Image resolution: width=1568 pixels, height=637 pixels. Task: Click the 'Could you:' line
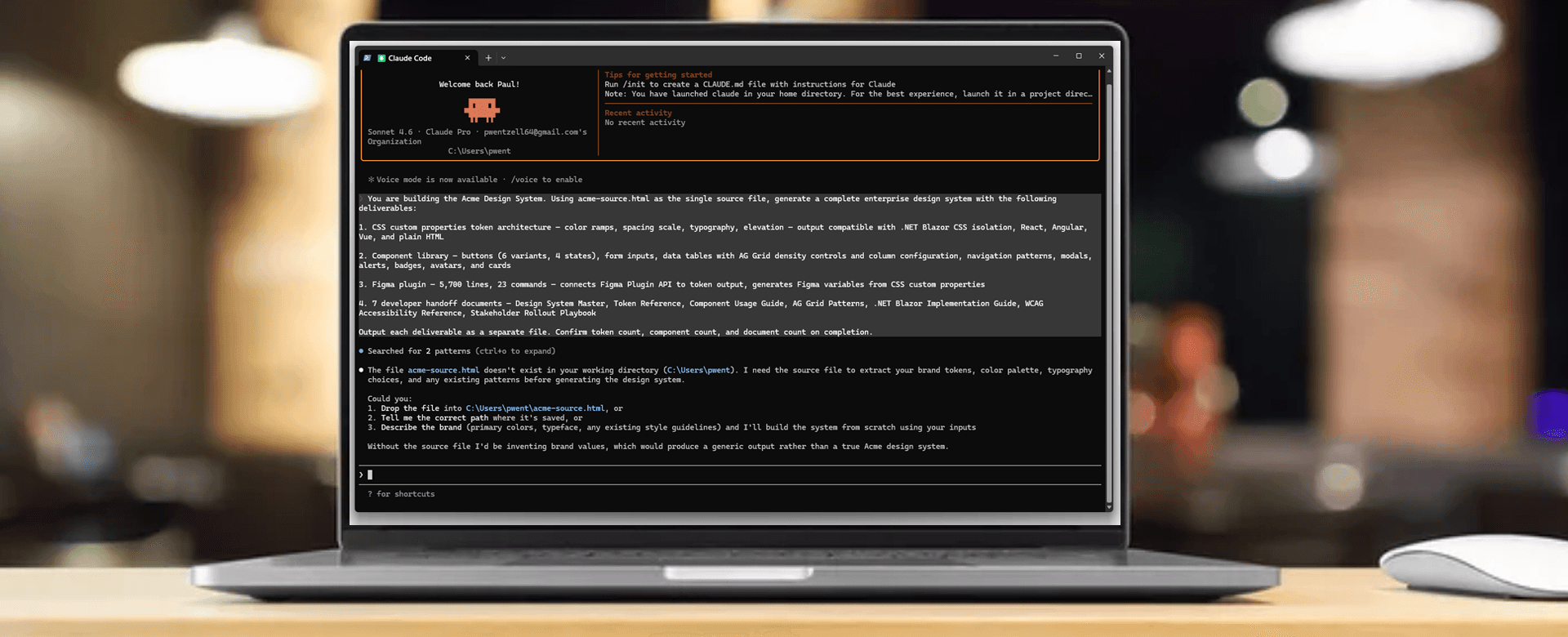pyautogui.click(x=390, y=399)
